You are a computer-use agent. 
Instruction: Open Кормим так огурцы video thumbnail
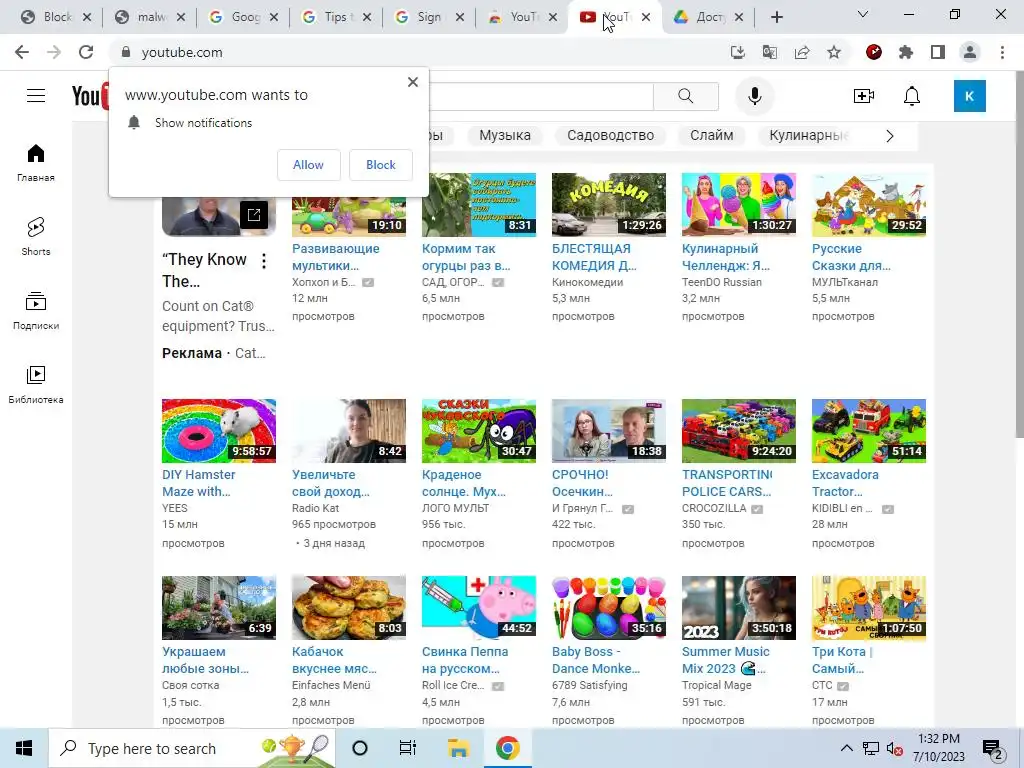479,204
